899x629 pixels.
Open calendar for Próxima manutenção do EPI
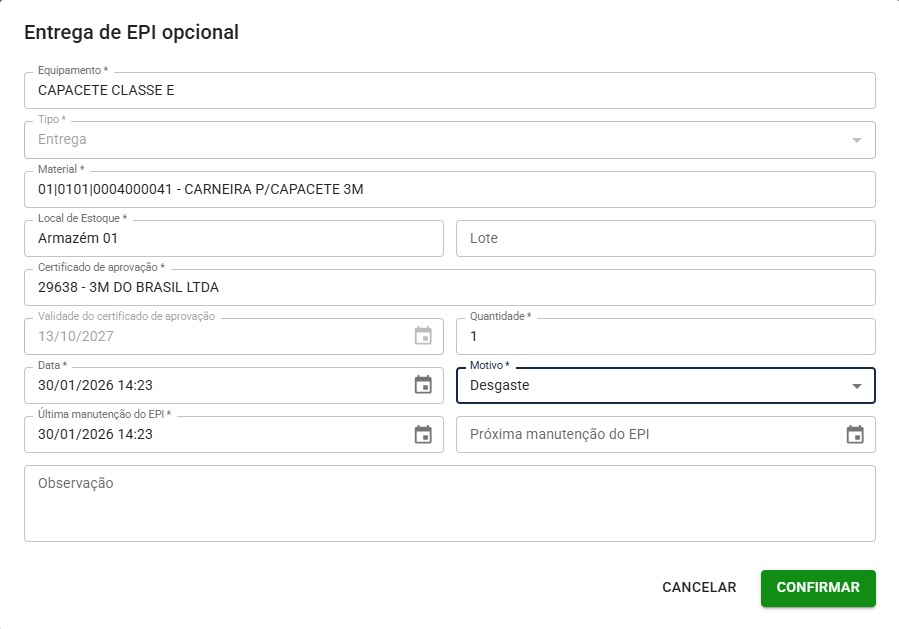[x=855, y=434]
